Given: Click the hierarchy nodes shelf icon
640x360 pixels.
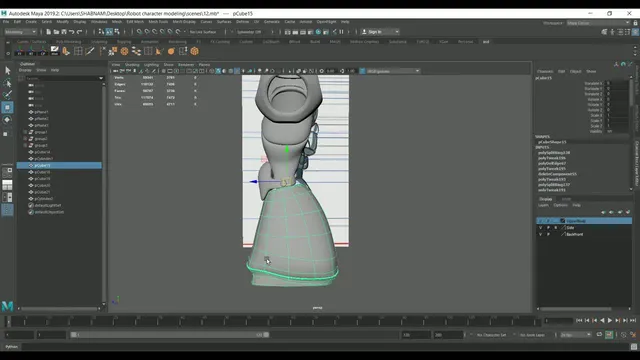Looking at the screenshot, I should (136, 51).
